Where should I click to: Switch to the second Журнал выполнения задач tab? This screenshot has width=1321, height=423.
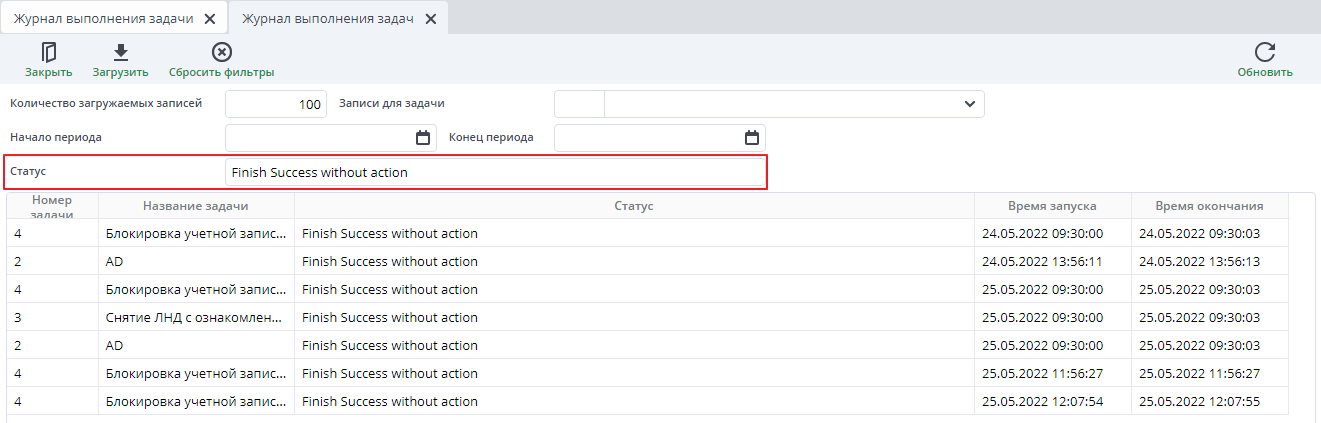coord(327,18)
